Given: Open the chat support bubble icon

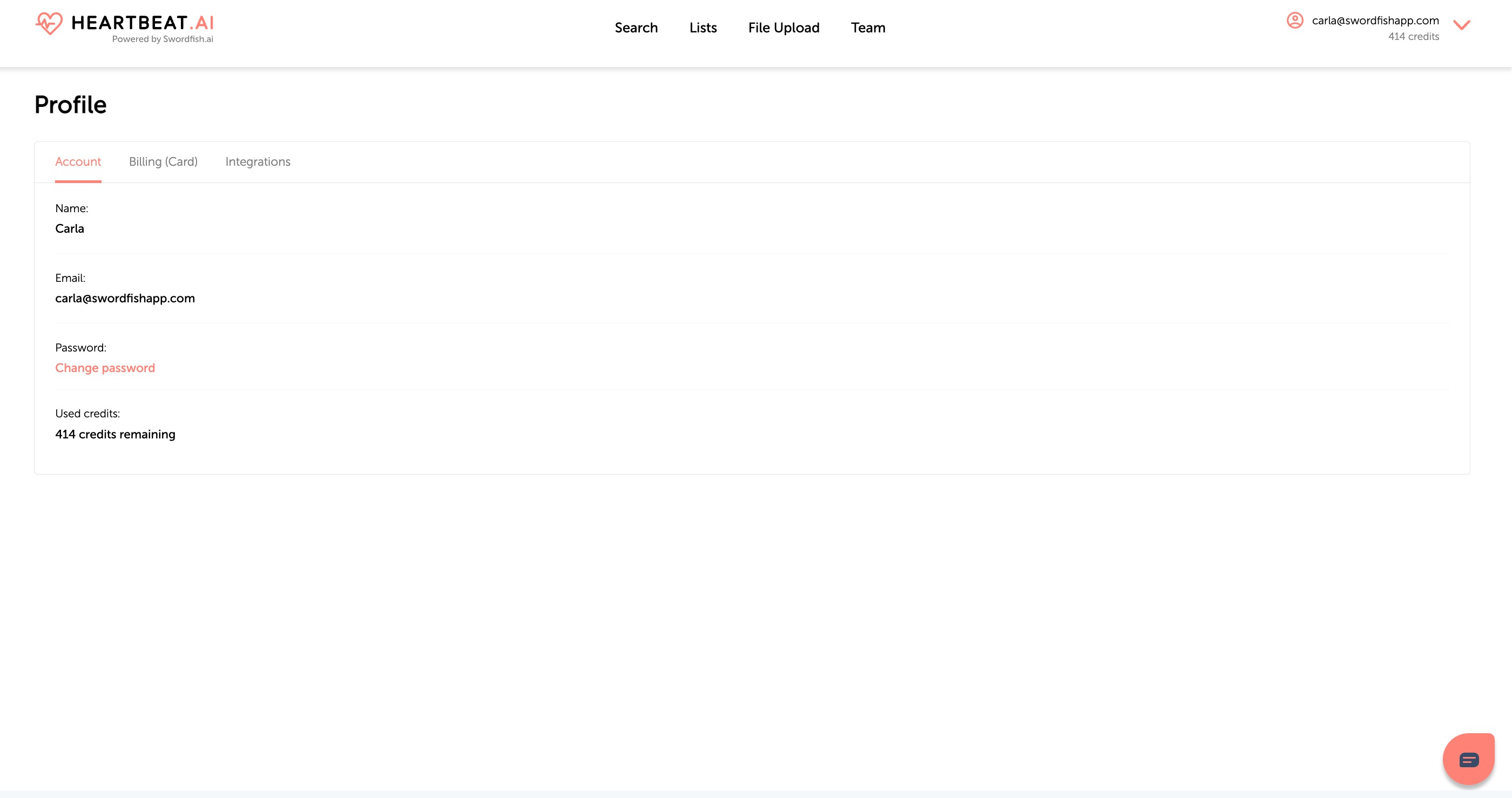Looking at the screenshot, I should [x=1469, y=759].
